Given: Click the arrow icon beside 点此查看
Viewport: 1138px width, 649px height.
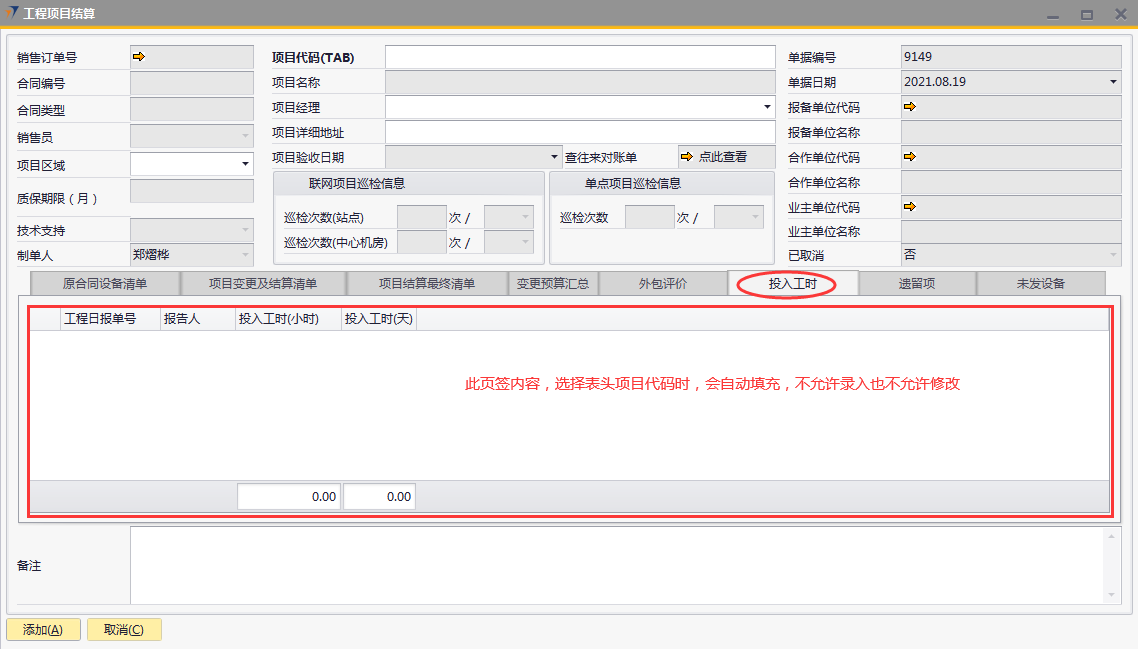Looking at the screenshot, I should [687, 157].
